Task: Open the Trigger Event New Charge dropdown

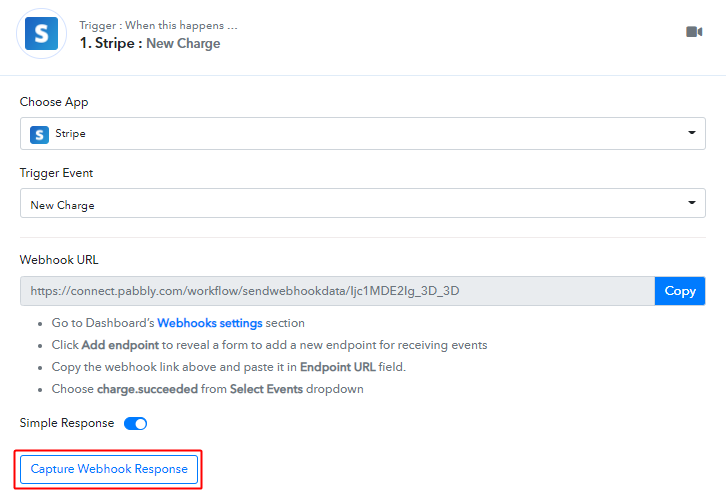Action: 363,203
